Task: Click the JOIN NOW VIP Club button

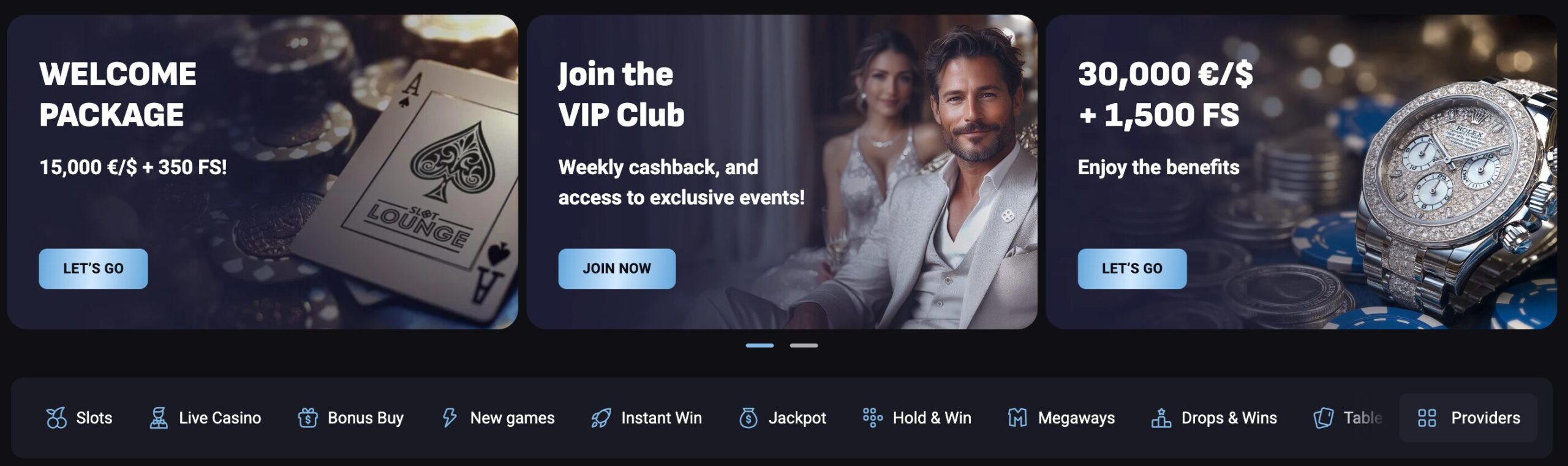Action: click(x=617, y=269)
